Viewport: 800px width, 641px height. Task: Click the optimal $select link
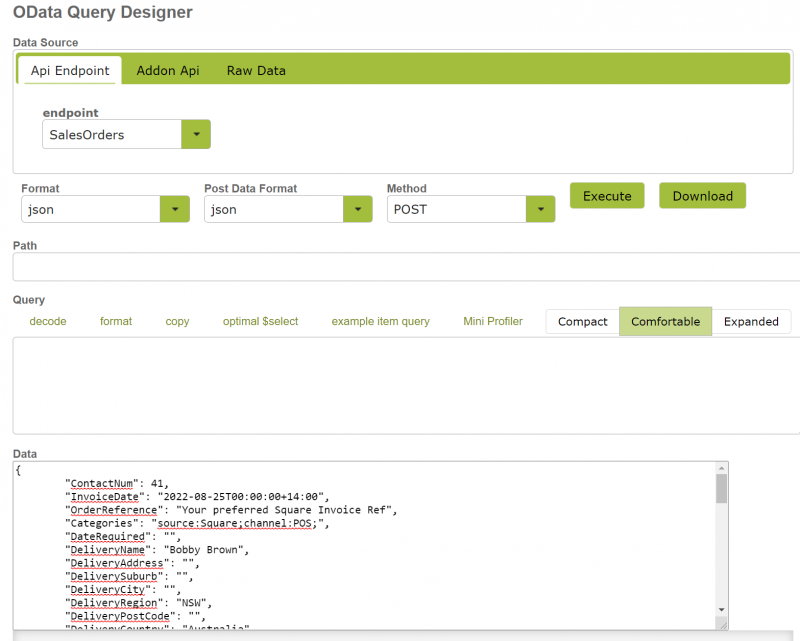[261, 321]
